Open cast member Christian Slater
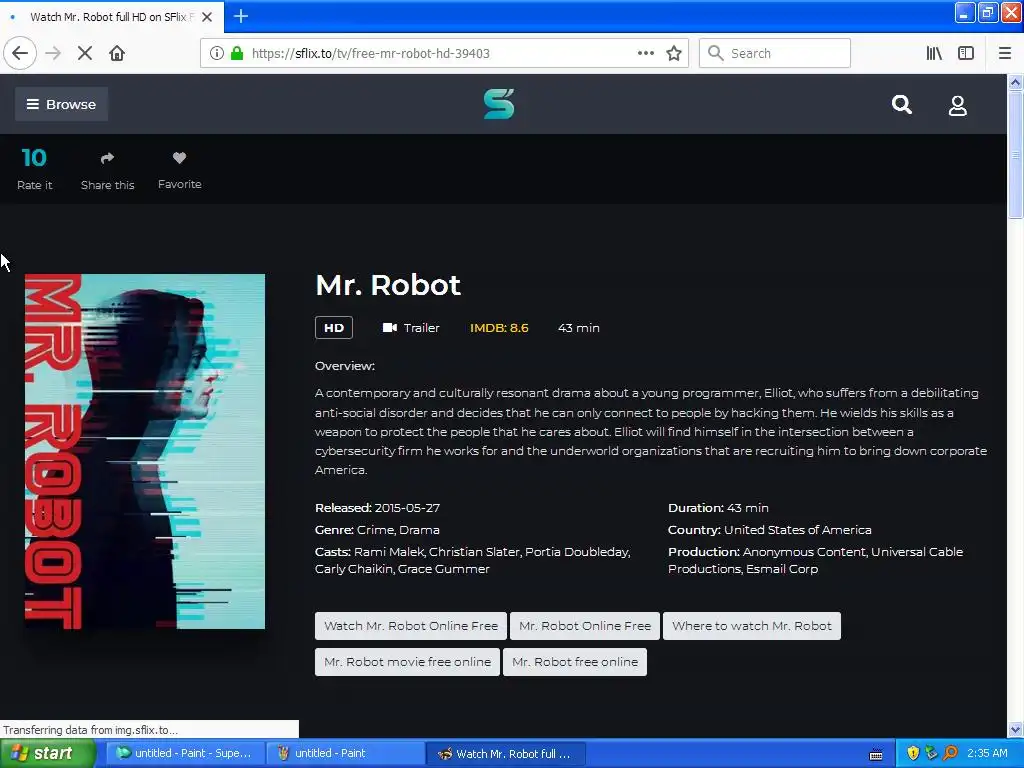 tap(474, 552)
